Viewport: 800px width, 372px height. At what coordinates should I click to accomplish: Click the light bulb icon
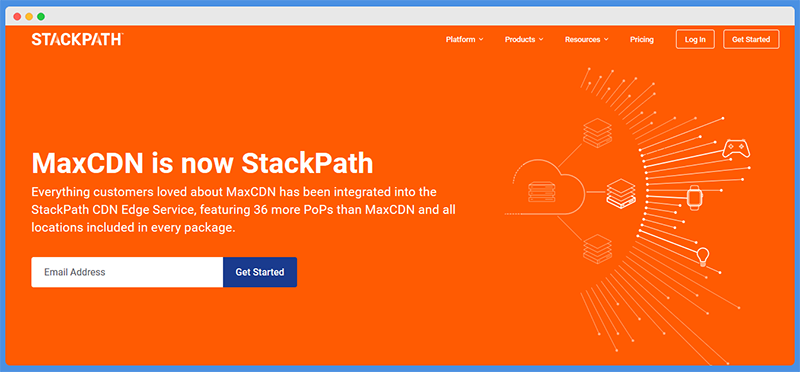[704, 256]
